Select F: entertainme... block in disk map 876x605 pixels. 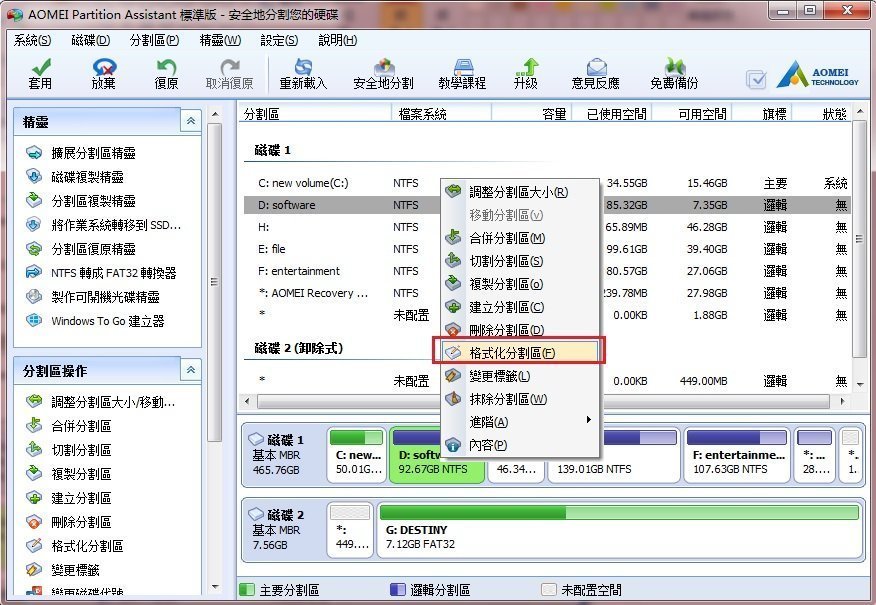[x=737, y=454]
